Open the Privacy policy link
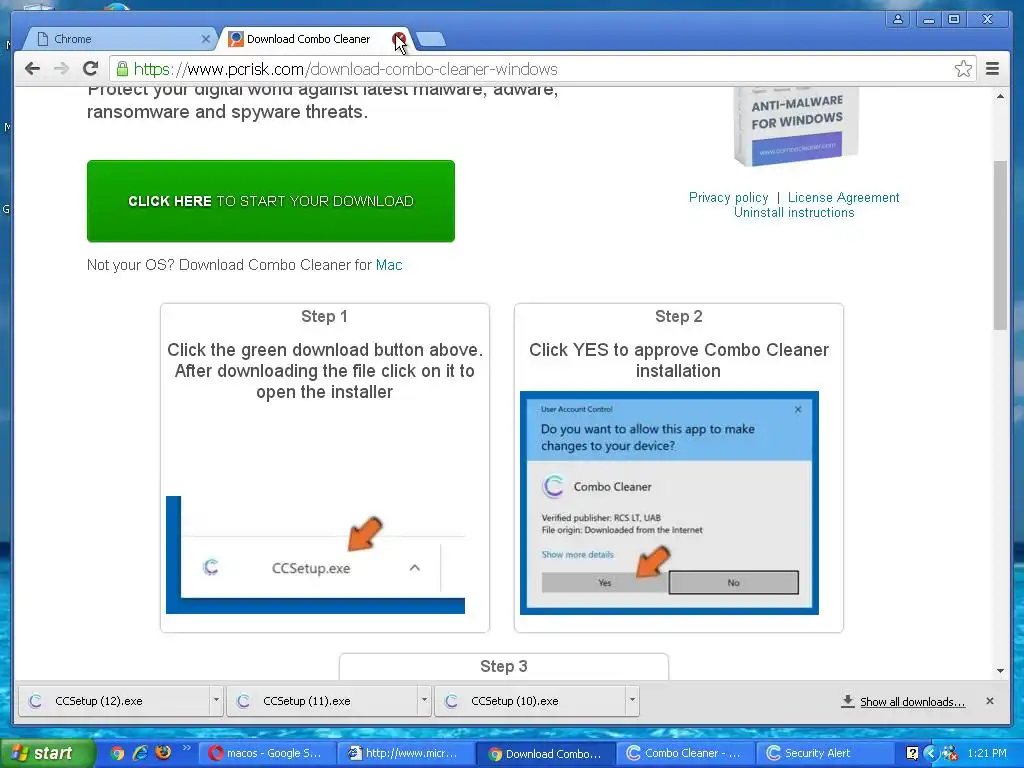The width and height of the screenshot is (1024, 768). click(x=728, y=197)
